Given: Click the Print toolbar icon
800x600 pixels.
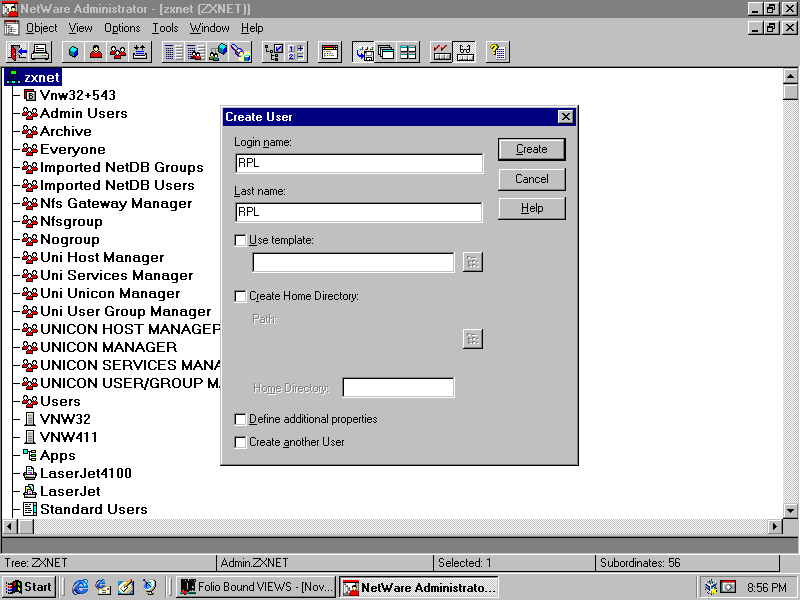Looking at the screenshot, I should pos(40,52).
